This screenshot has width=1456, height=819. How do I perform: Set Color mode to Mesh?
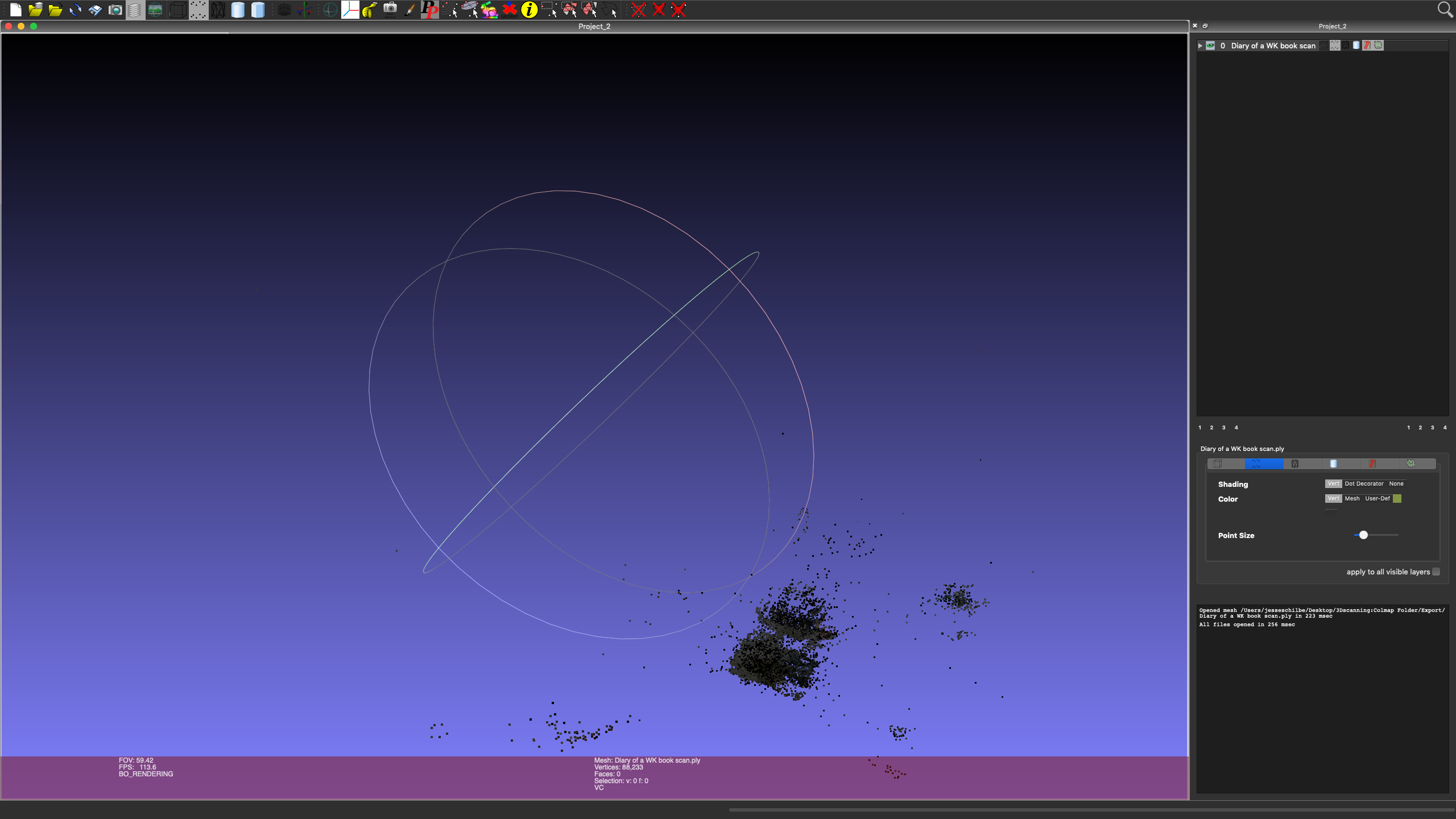click(x=1352, y=499)
